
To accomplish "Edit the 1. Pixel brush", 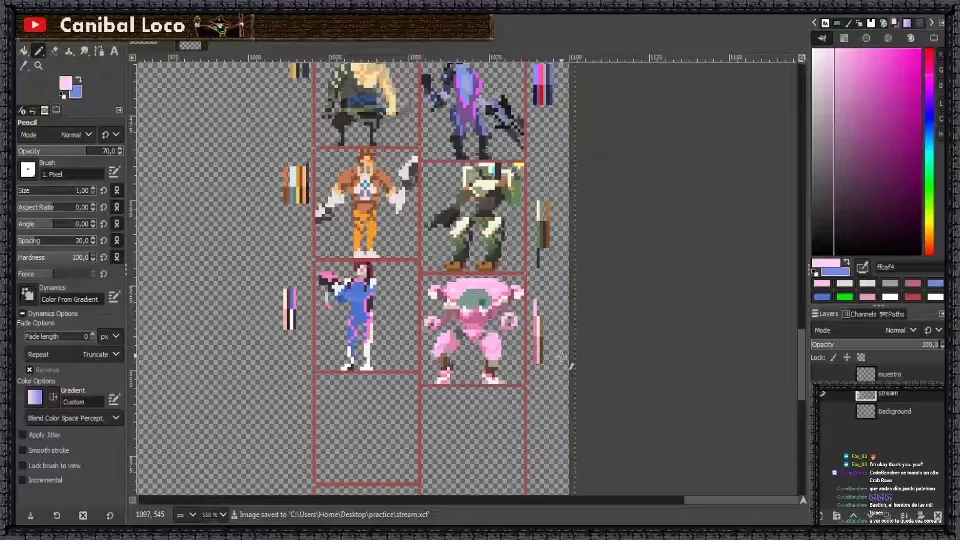I will coord(114,172).
